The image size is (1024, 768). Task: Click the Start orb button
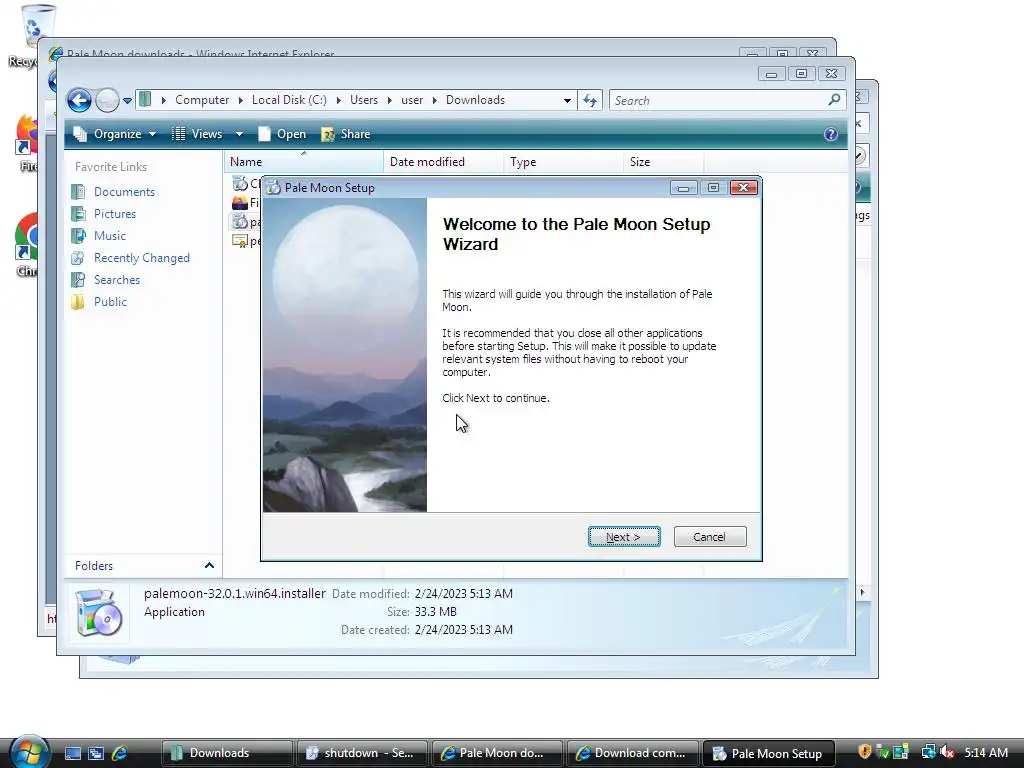29,752
